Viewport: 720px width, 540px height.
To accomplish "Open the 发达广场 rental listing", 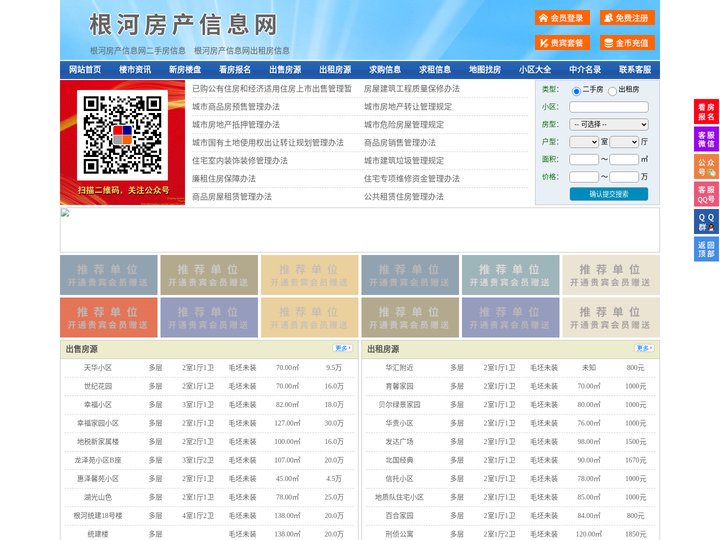I will click(x=399, y=442).
